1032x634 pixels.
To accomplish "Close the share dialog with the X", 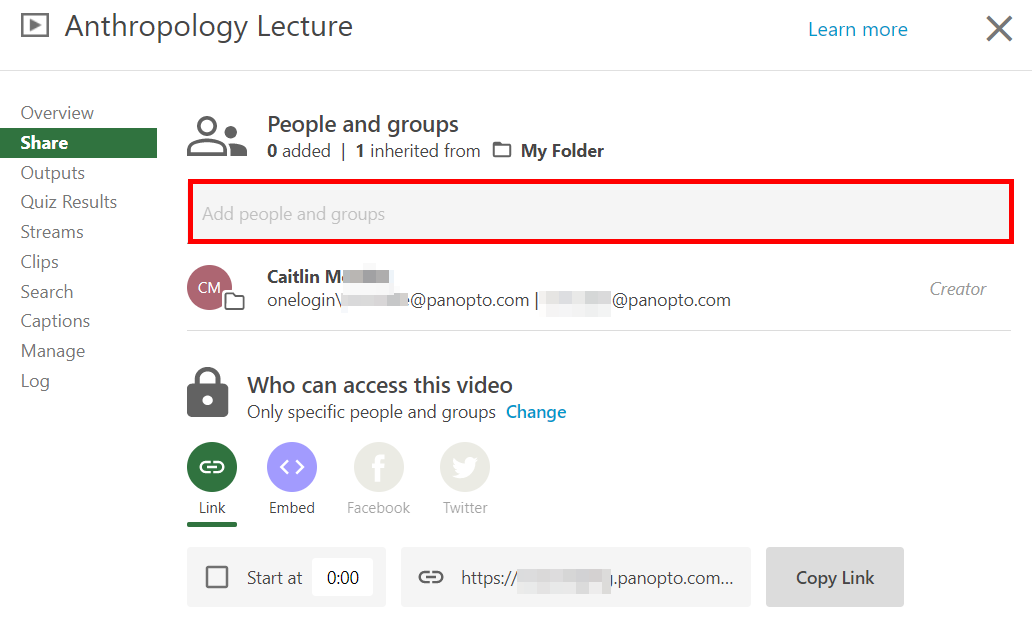I will [x=998, y=28].
